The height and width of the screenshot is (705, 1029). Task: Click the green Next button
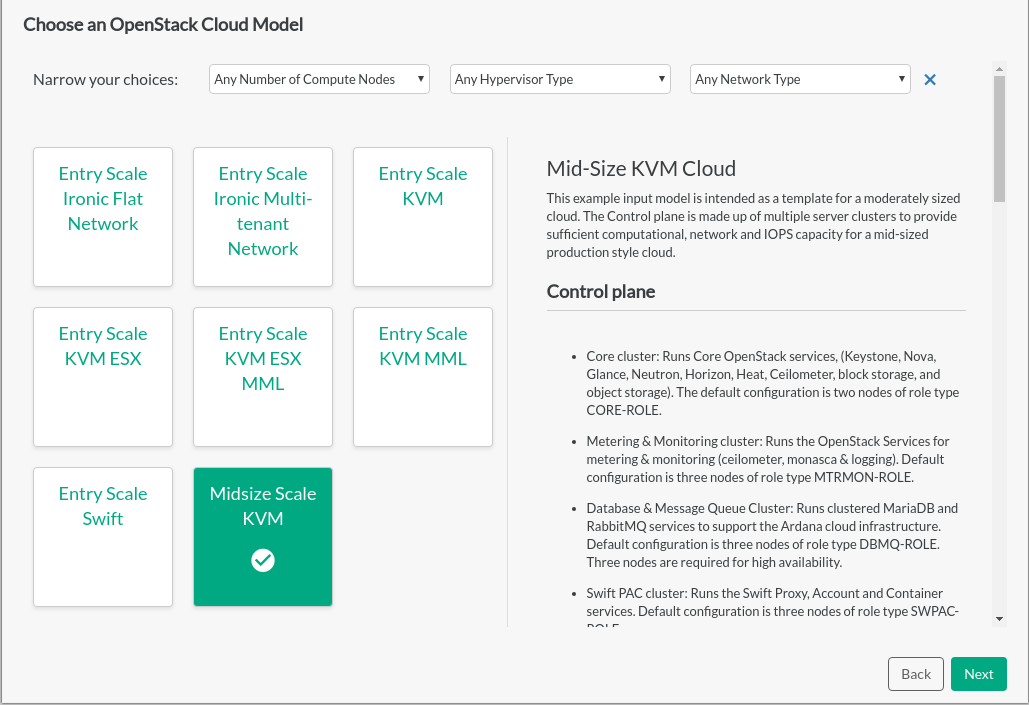tap(978, 674)
